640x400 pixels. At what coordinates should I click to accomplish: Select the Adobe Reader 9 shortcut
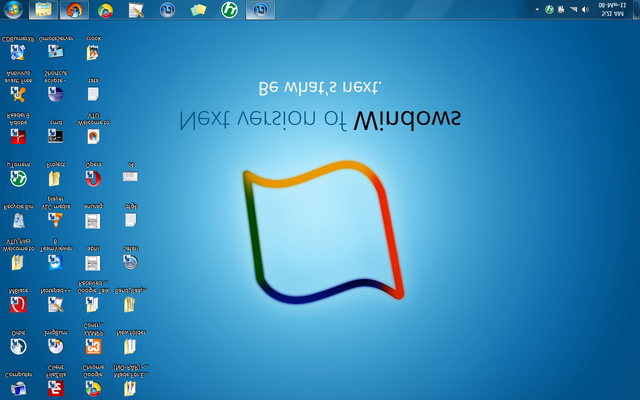pyautogui.click(x=18, y=129)
